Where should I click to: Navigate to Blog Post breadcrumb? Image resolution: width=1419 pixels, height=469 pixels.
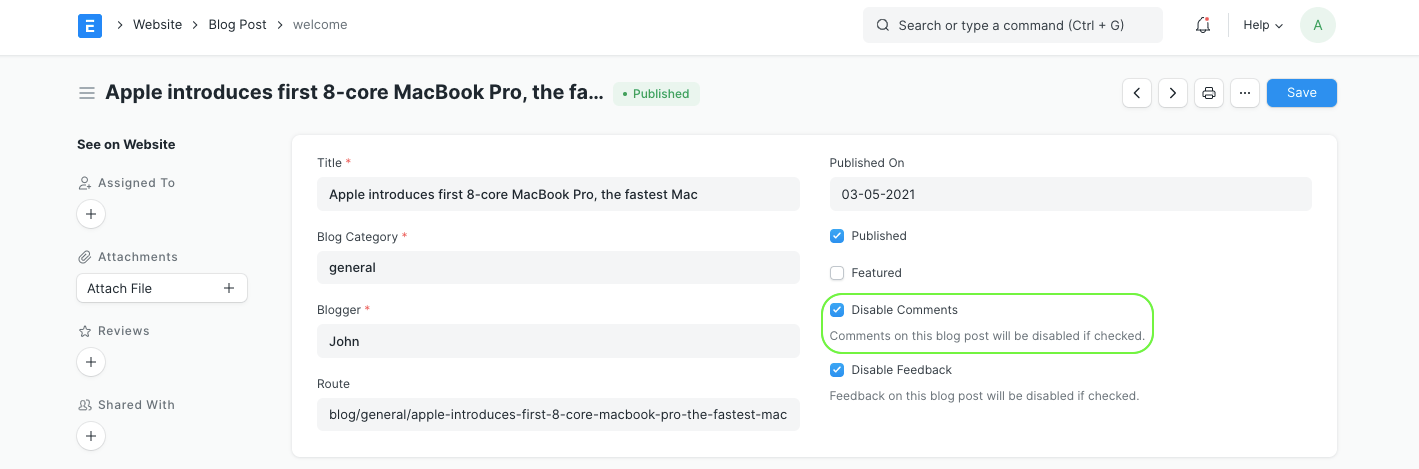click(x=237, y=25)
